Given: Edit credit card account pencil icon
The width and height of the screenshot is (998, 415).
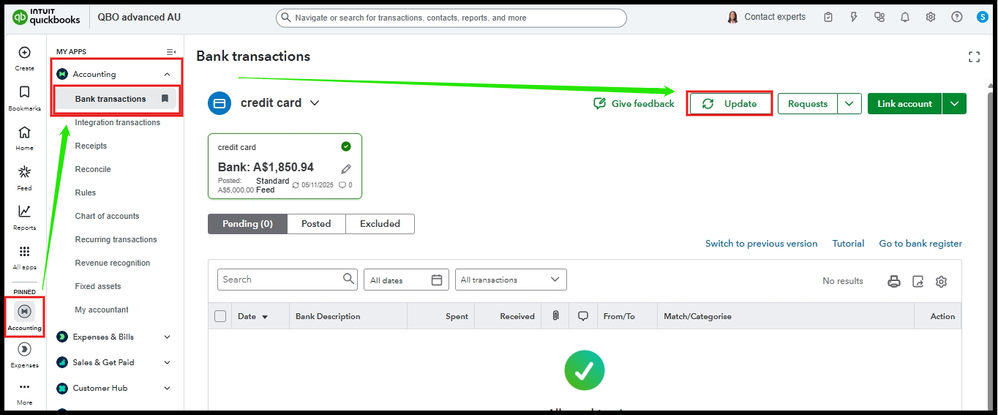Looking at the screenshot, I should 346,169.
